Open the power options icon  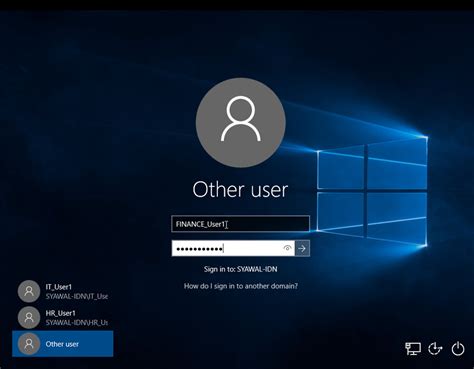pos(458,349)
